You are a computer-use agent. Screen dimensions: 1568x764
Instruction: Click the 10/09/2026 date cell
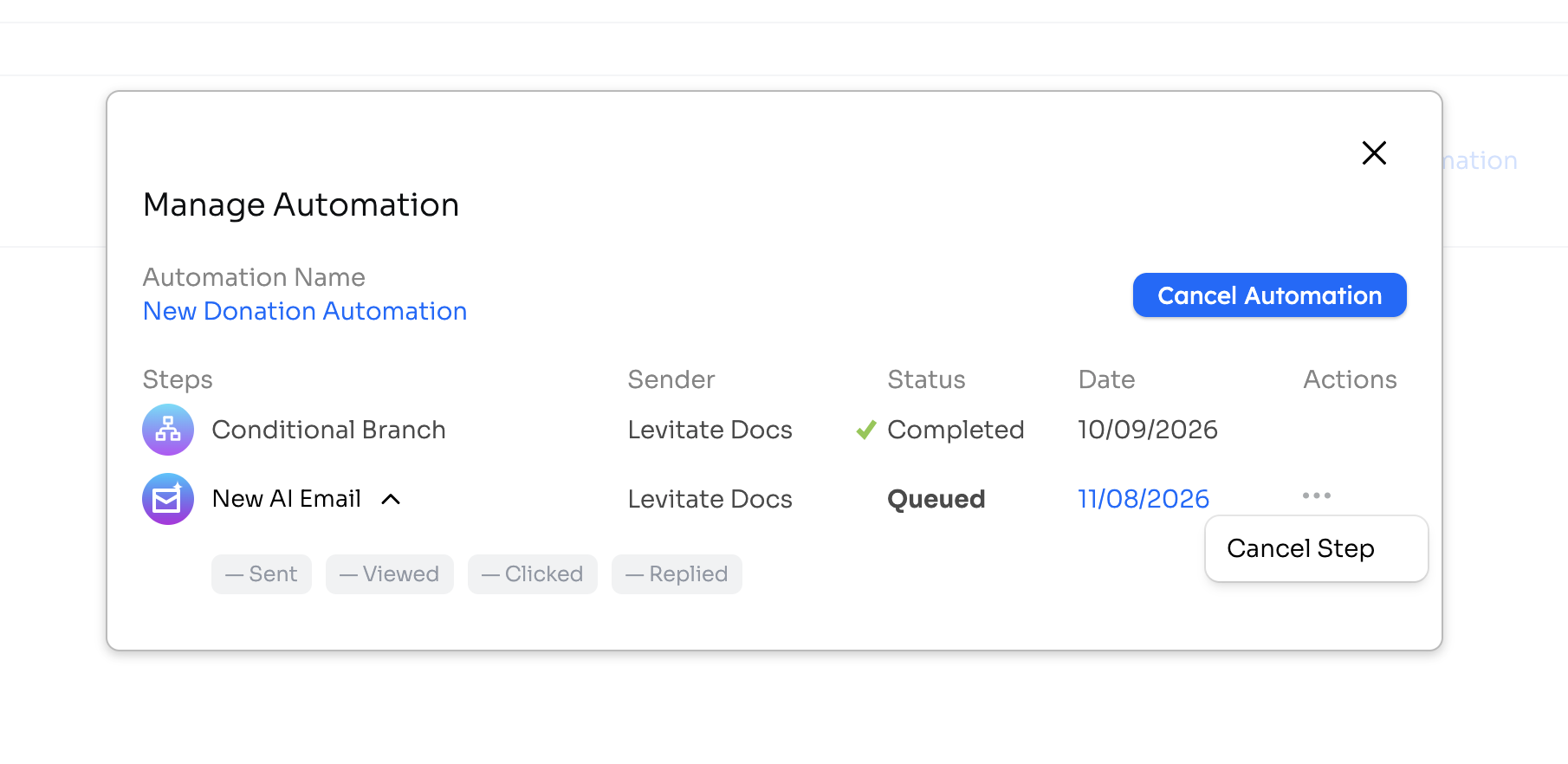tap(1148, 430)
